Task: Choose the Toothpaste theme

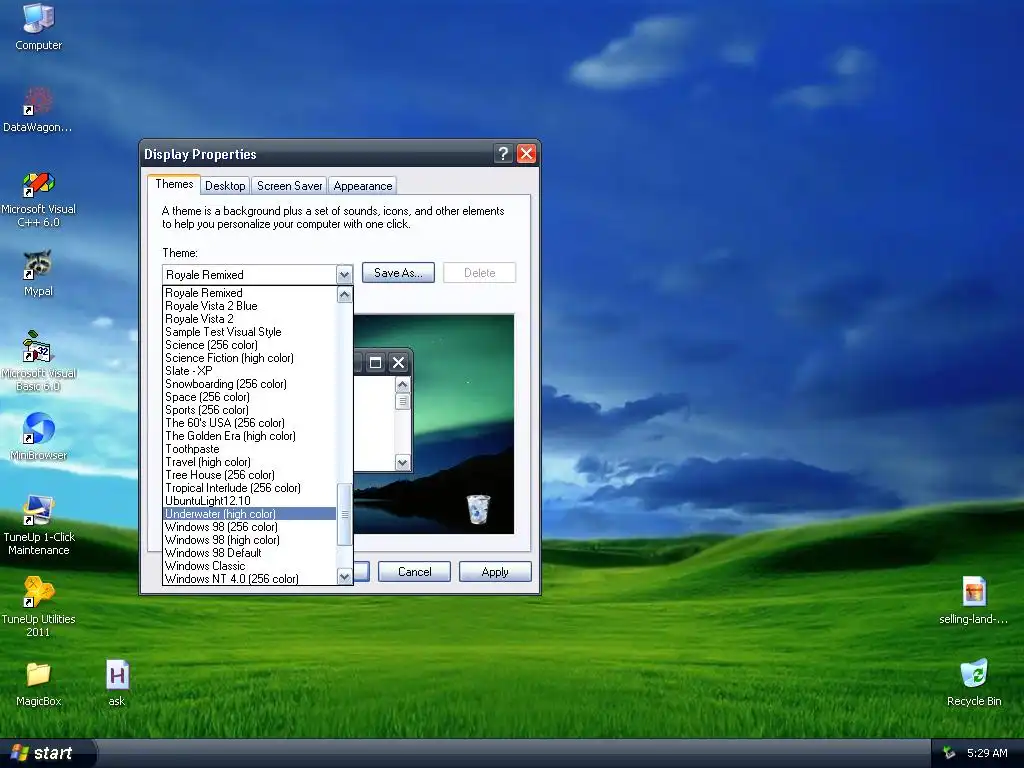Action: pyautogui.click(x=249, y=449)
